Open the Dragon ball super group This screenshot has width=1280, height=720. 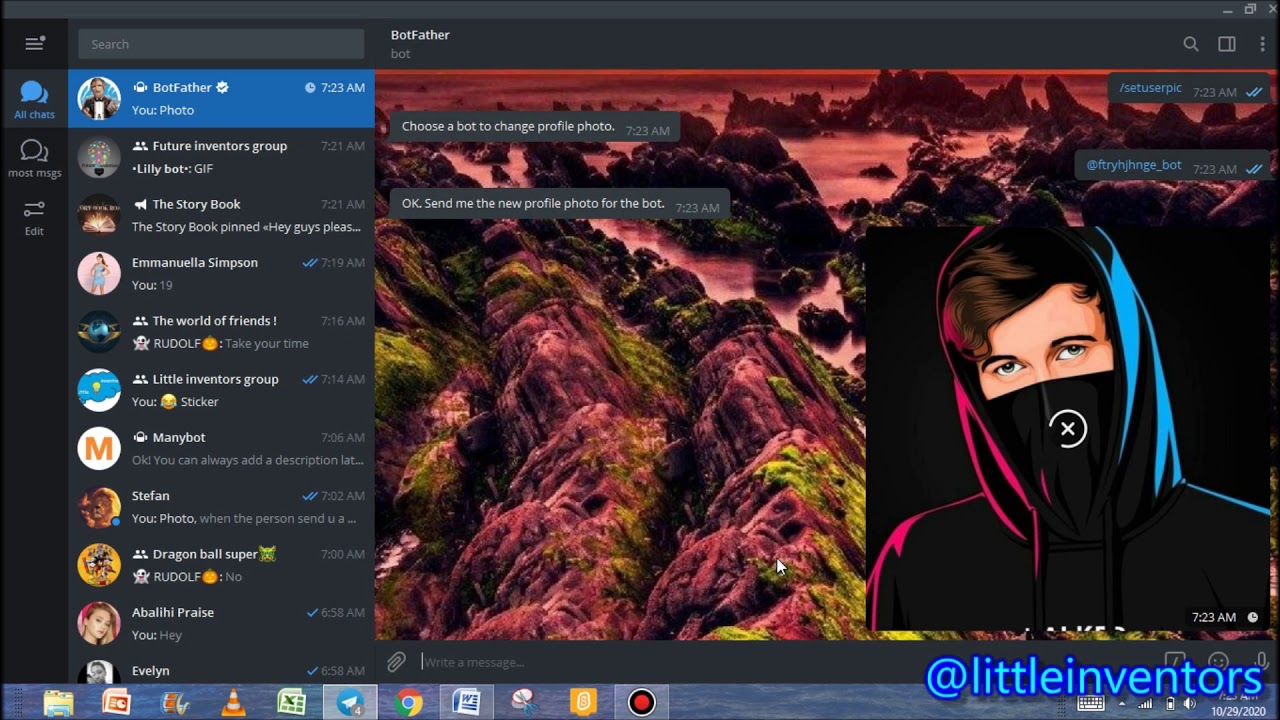(x=221, y=565)
